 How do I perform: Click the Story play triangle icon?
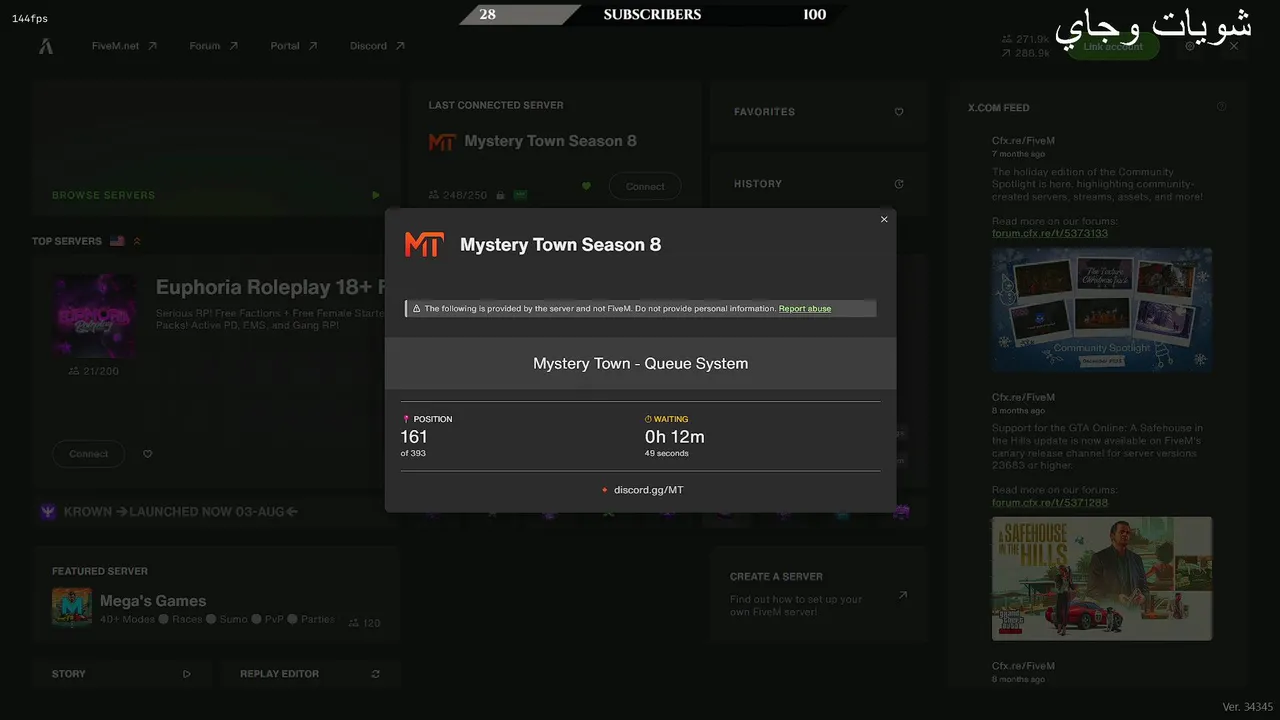pyautogui.click(x=187, y=674)
